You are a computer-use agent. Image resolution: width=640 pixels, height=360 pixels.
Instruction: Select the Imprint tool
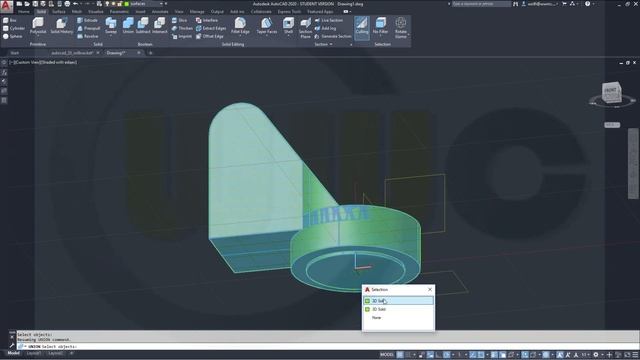[182, 36]
